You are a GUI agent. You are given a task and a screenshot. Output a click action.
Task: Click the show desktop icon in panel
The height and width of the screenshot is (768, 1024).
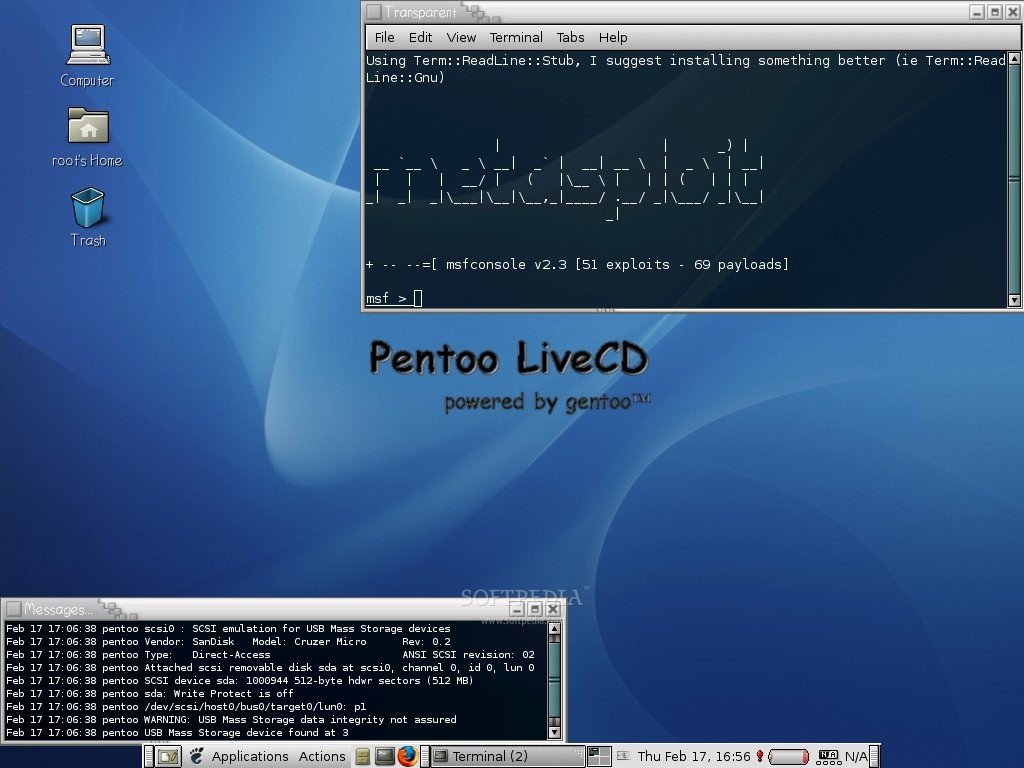(168, 756)
